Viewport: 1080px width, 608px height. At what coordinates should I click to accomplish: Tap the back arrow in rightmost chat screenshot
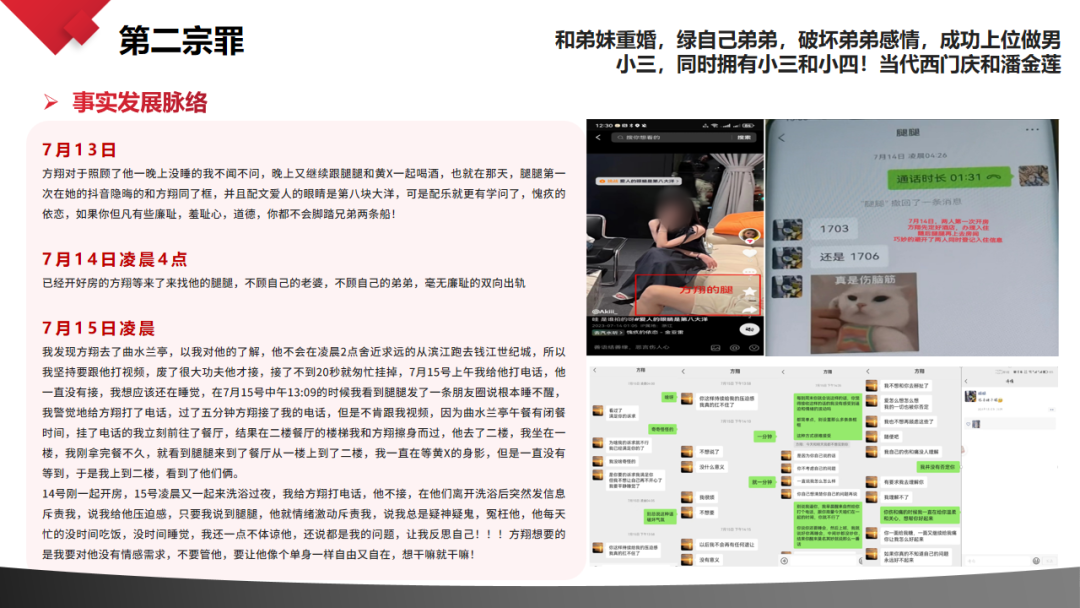tap(966, 381)
